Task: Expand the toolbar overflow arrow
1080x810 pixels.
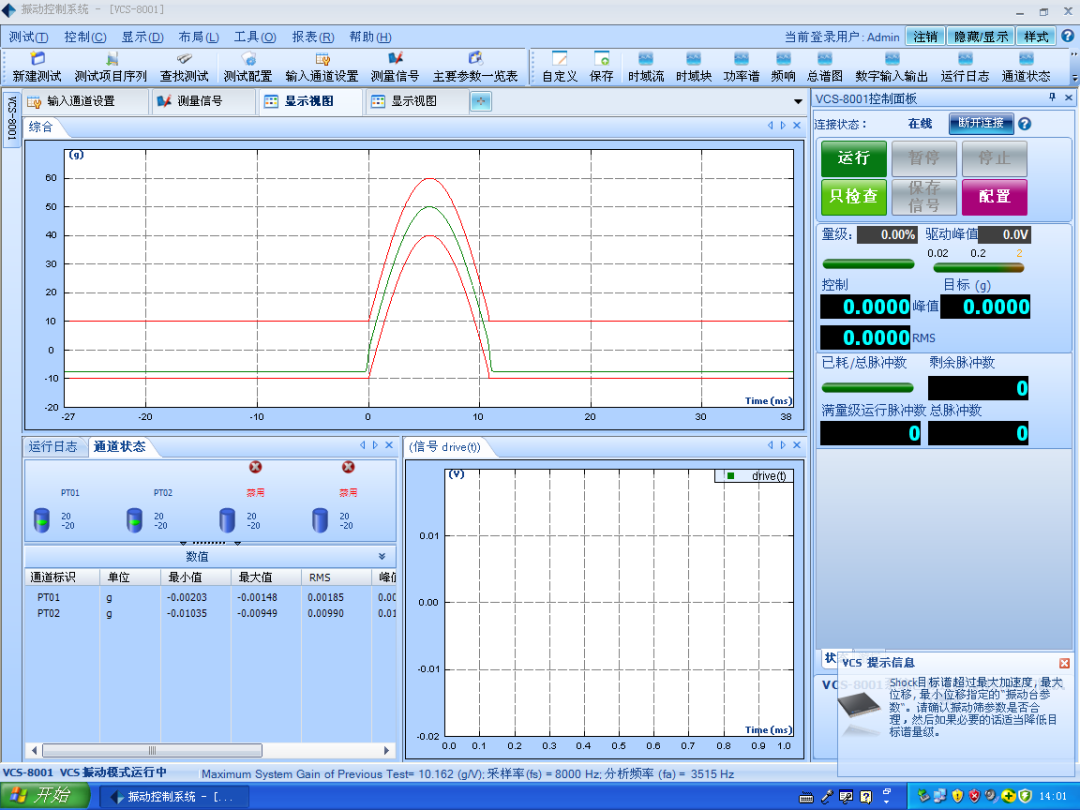Action: [x=1074, y=77]
